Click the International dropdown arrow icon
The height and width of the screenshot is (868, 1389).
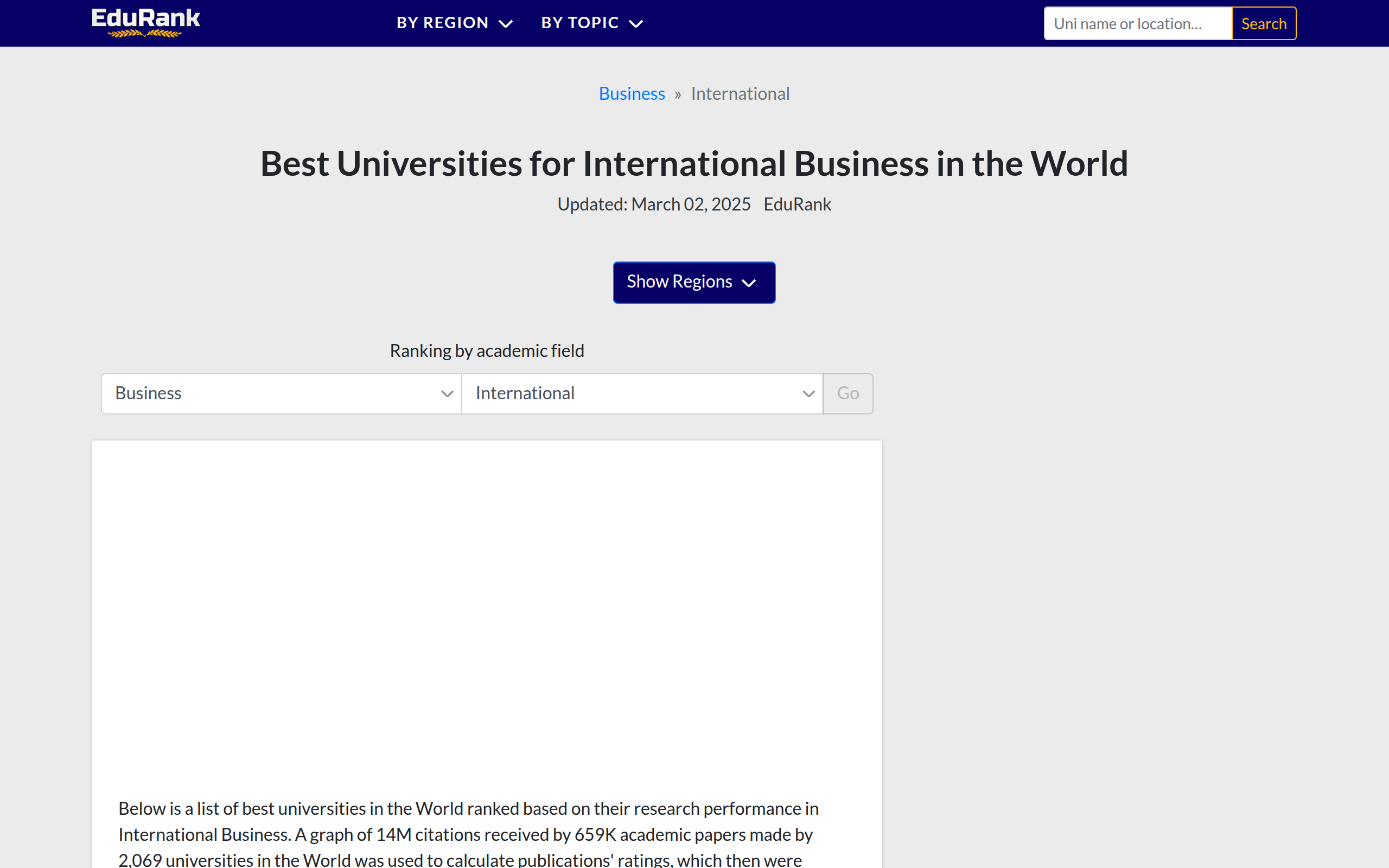pos(808,394)
